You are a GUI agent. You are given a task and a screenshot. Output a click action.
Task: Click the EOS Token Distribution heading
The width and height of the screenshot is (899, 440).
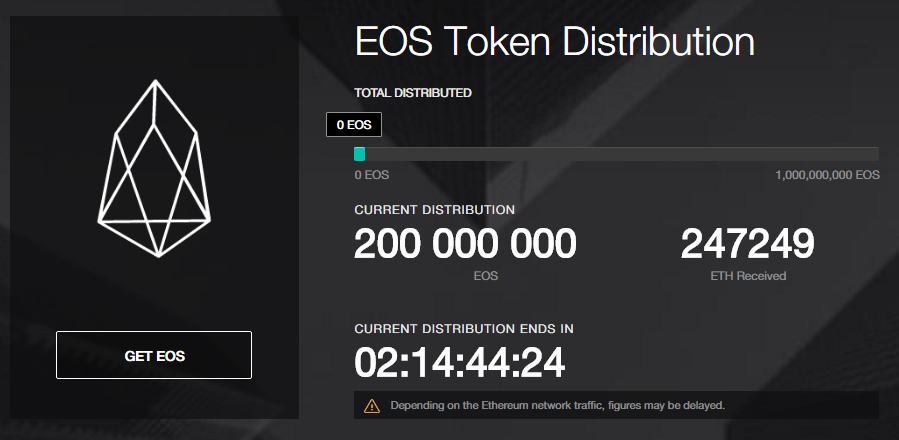(554, 42)
